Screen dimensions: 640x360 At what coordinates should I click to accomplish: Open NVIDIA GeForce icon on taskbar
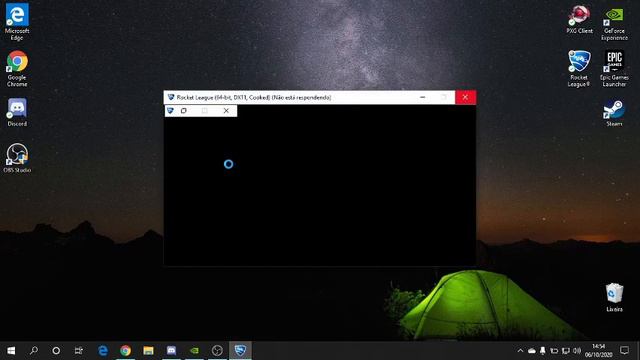194,350
